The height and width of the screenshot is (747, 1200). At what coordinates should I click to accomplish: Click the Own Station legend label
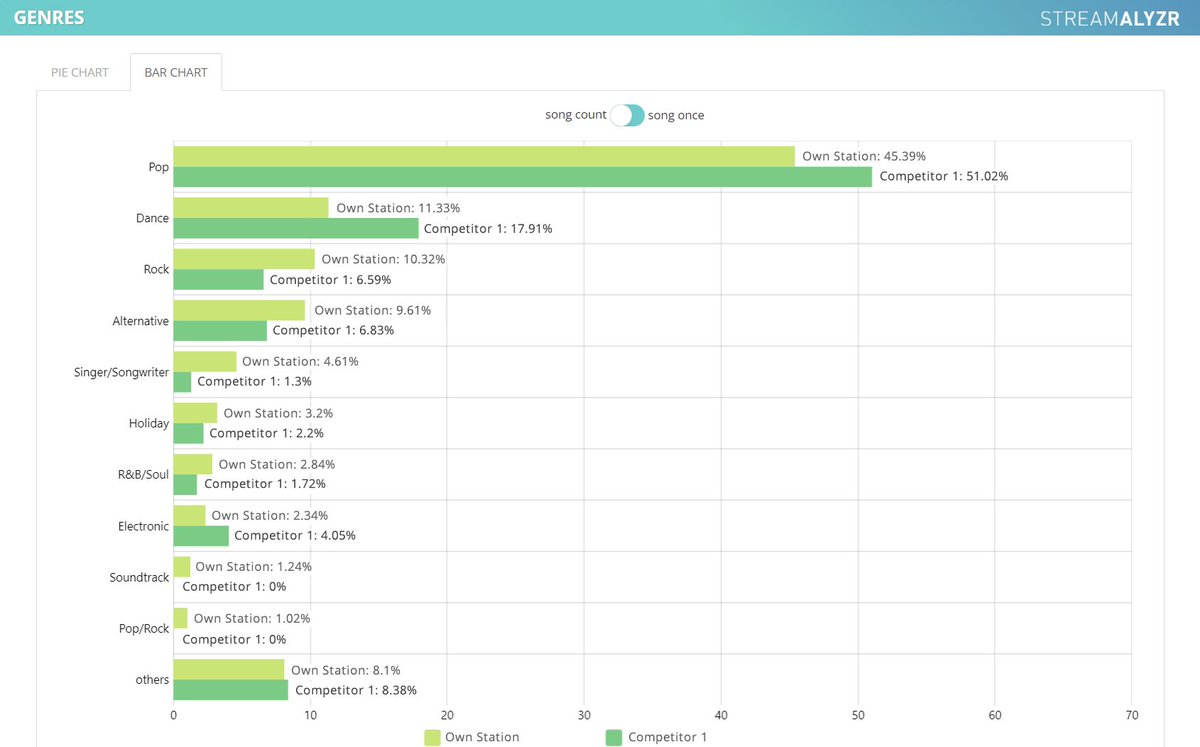click(482, 737)
